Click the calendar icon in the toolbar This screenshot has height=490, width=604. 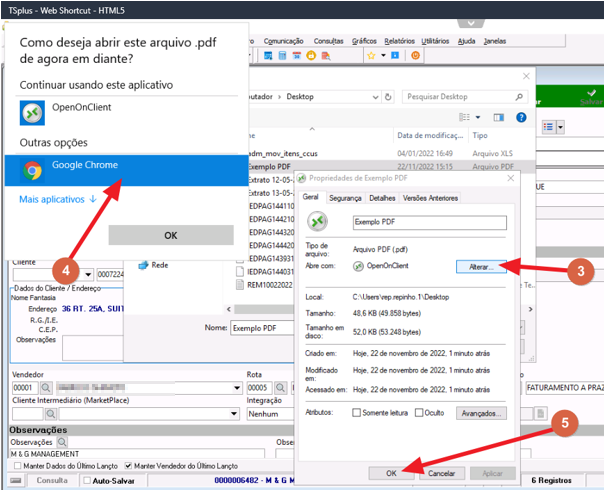[x=297, y=55]
